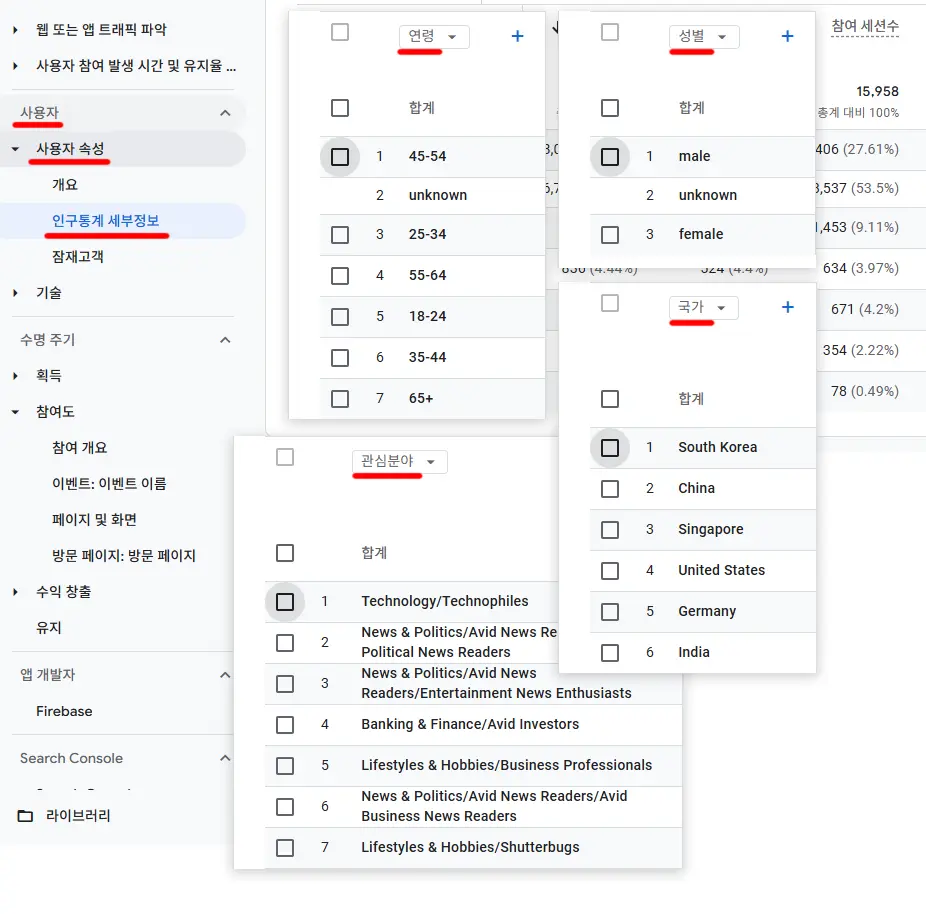Open the 국가 dimension dropdown

click(703, 308)
